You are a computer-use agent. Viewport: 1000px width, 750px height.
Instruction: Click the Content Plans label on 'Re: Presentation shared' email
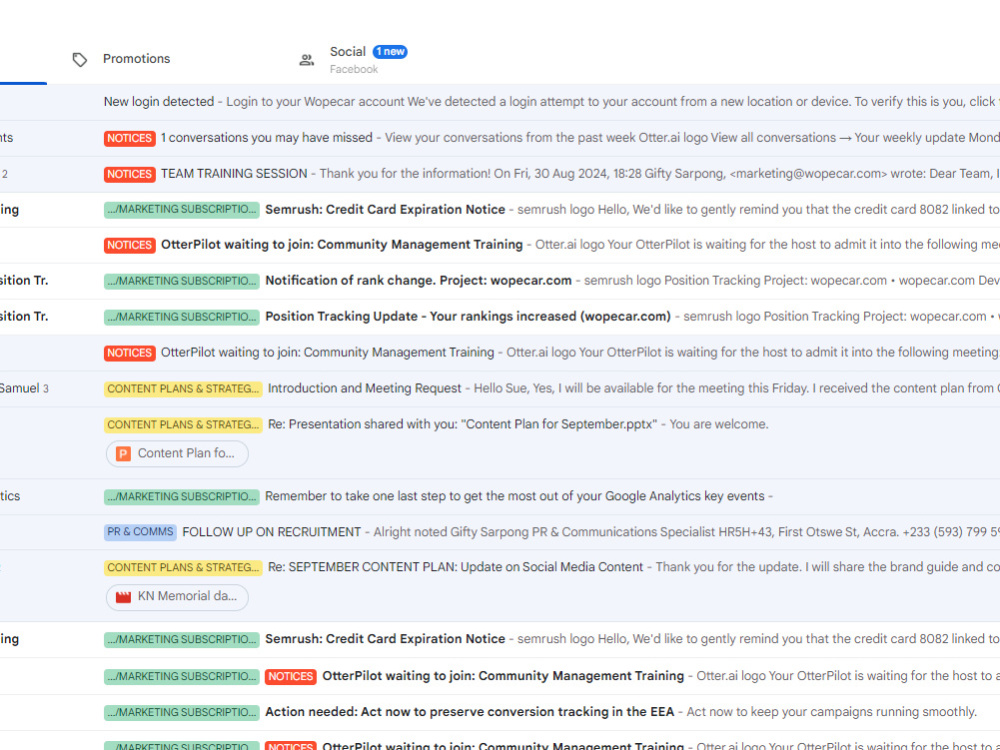(183, 425)
